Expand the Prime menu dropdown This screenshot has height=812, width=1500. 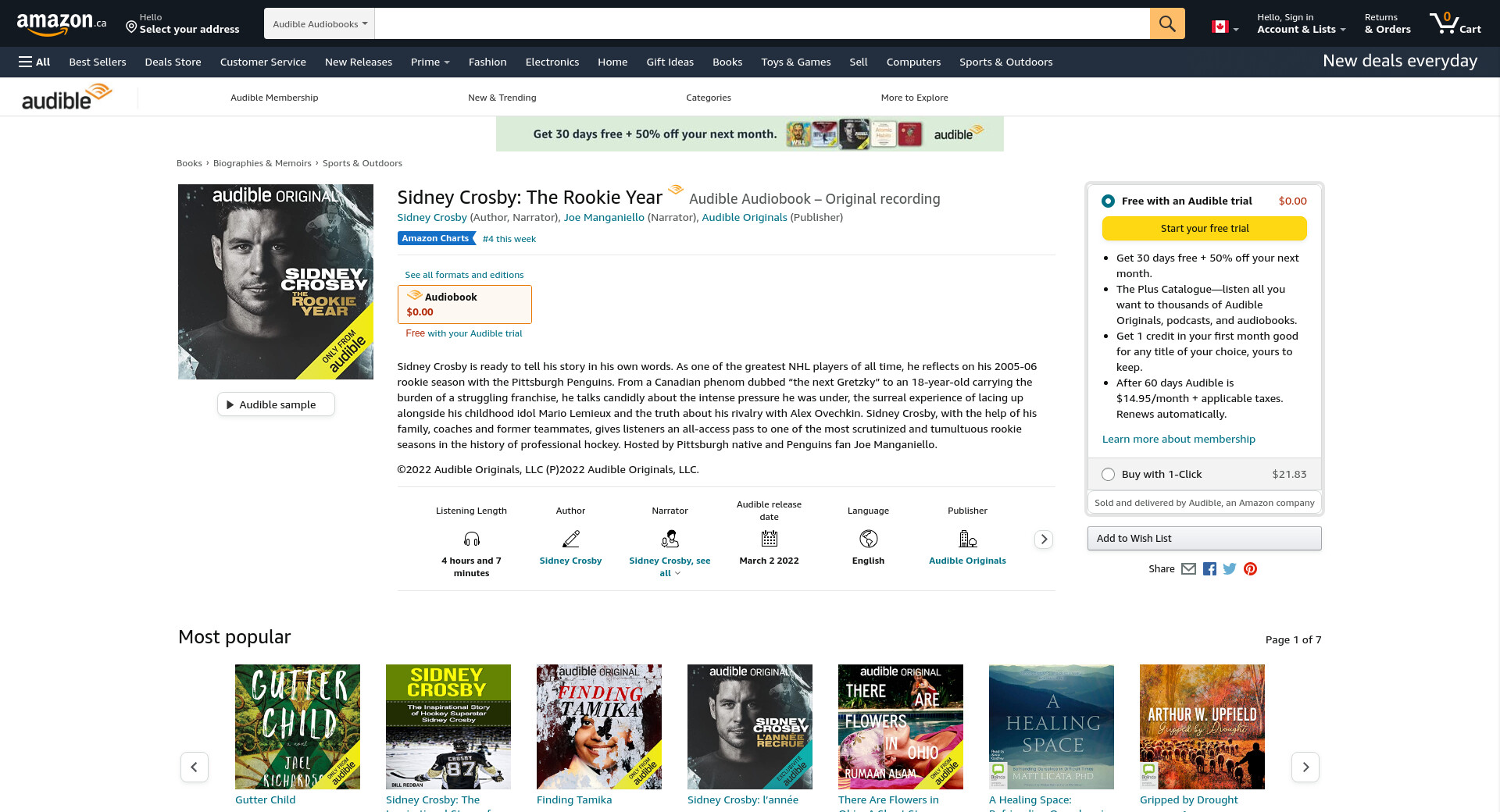pos(430,62)
